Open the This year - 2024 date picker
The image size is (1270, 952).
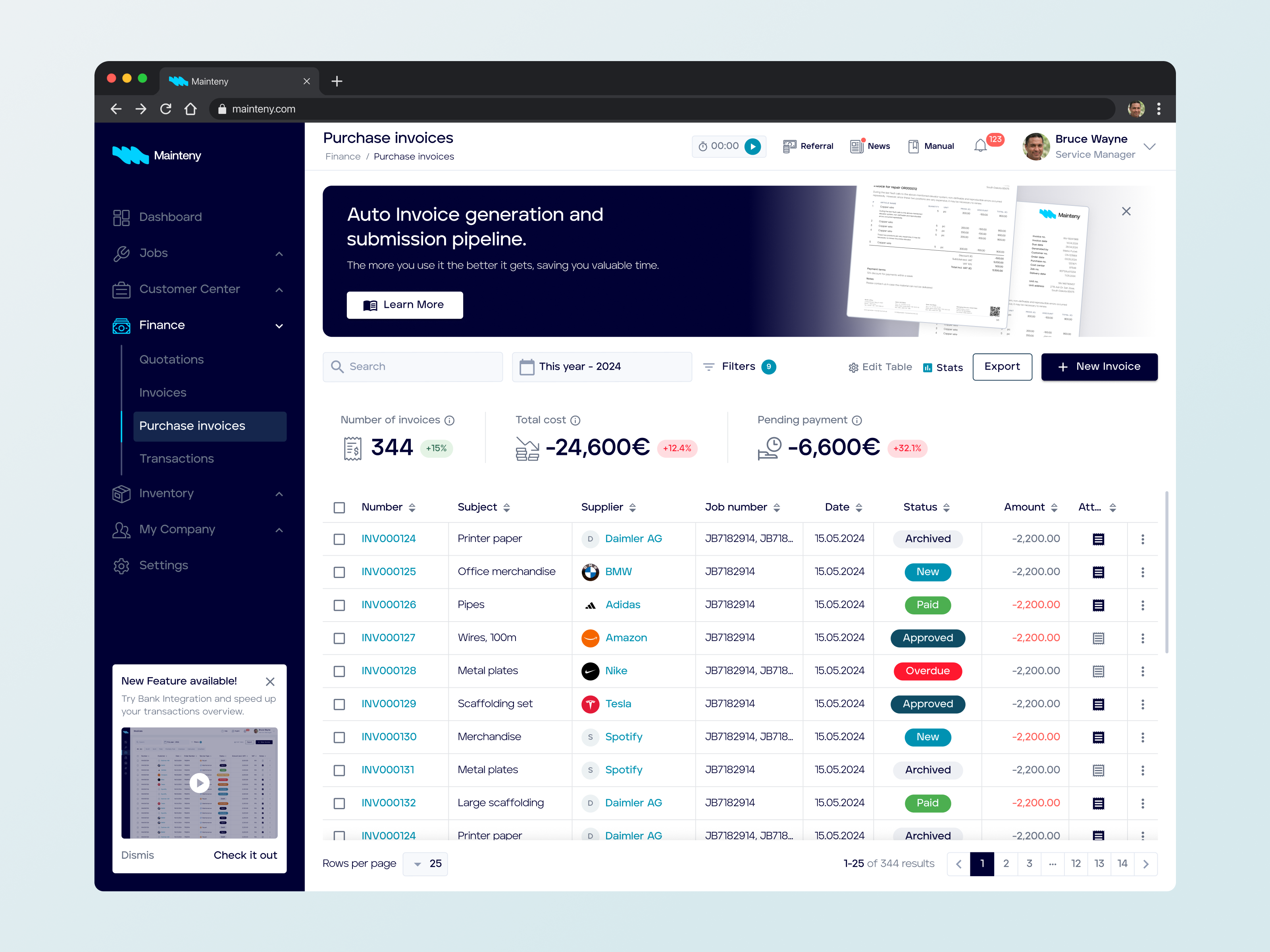tap(602, 367)
